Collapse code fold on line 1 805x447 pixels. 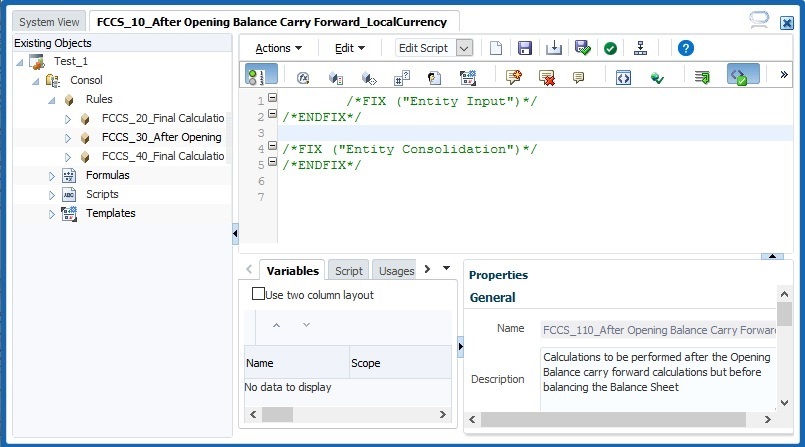click(273, 97)
